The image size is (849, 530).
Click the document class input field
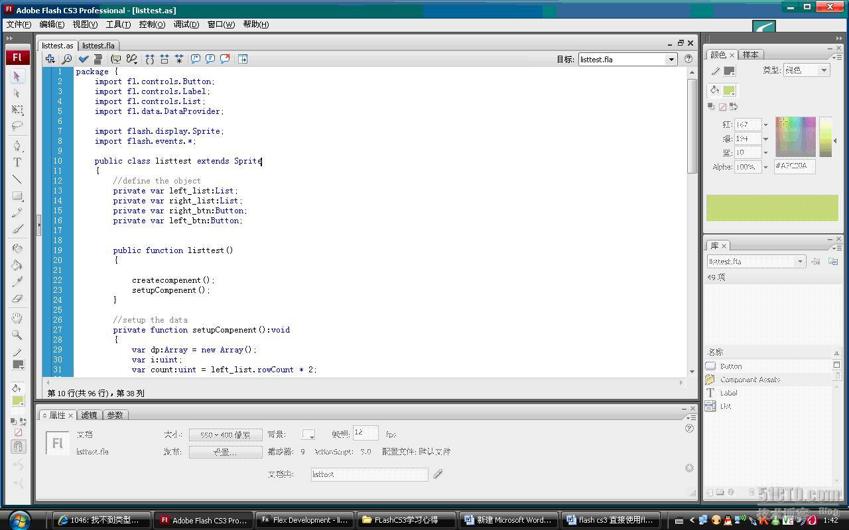[368, 474]
